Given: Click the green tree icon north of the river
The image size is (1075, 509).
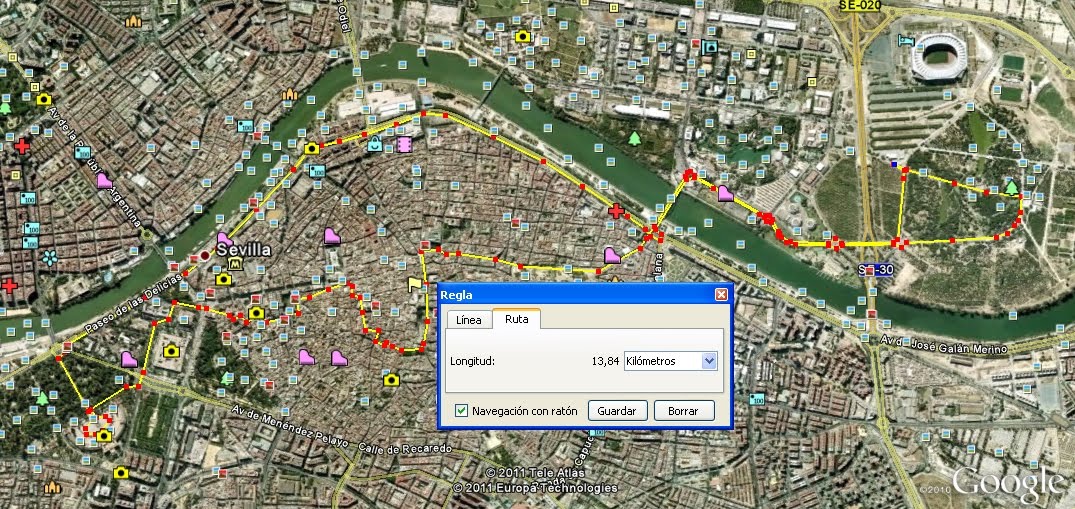Looking at the screenshot, I should click(634, 139).
